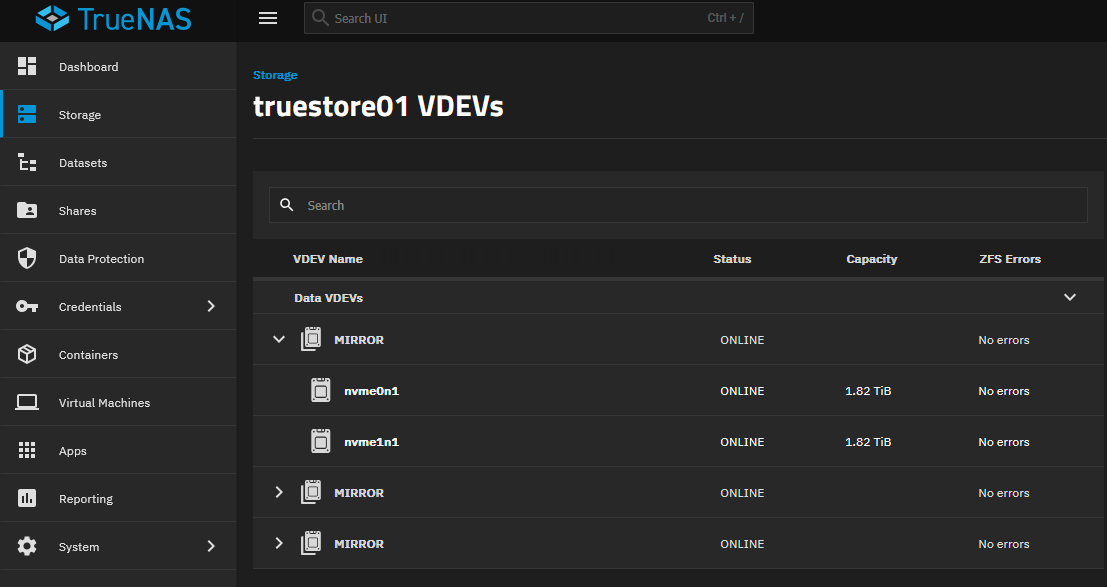Screen dimensions: 1107x587
Task: Select disk nvme0n1
Action: 371,391
